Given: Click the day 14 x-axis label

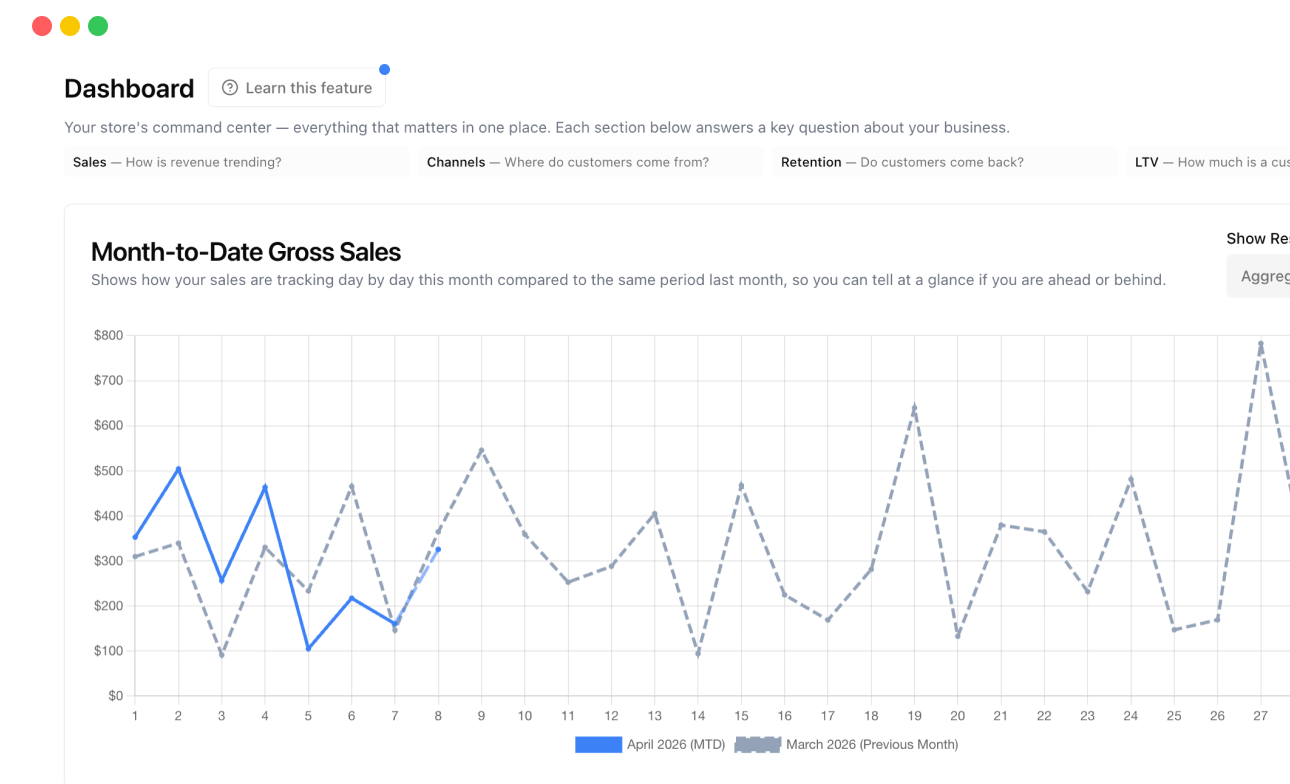Looking at the screenshot, I should coord(698,716).
